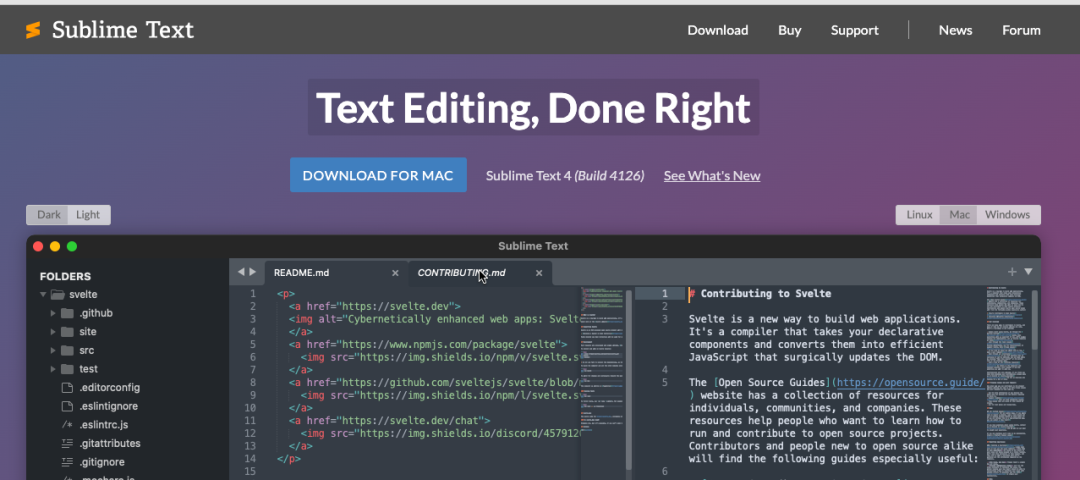This screenshot has width=1080, height=480.
Task: Click the .github folder icon
Action: (x=67, y=313)
